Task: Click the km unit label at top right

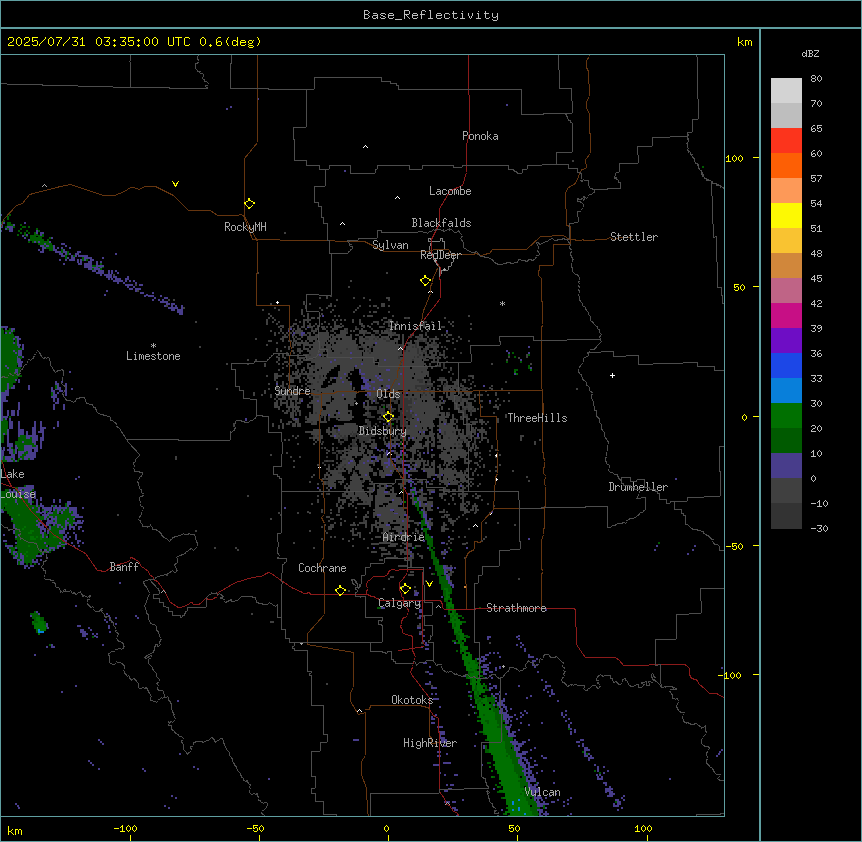Action: [745, 42]
